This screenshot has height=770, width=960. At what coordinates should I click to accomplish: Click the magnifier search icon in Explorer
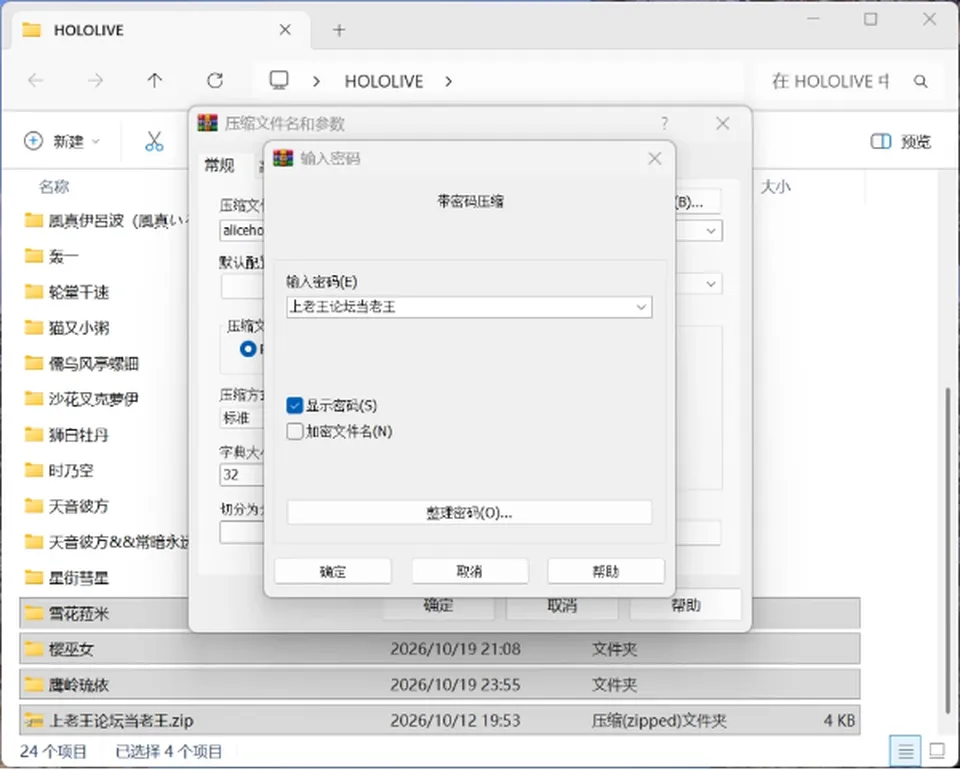click(920, 81)
